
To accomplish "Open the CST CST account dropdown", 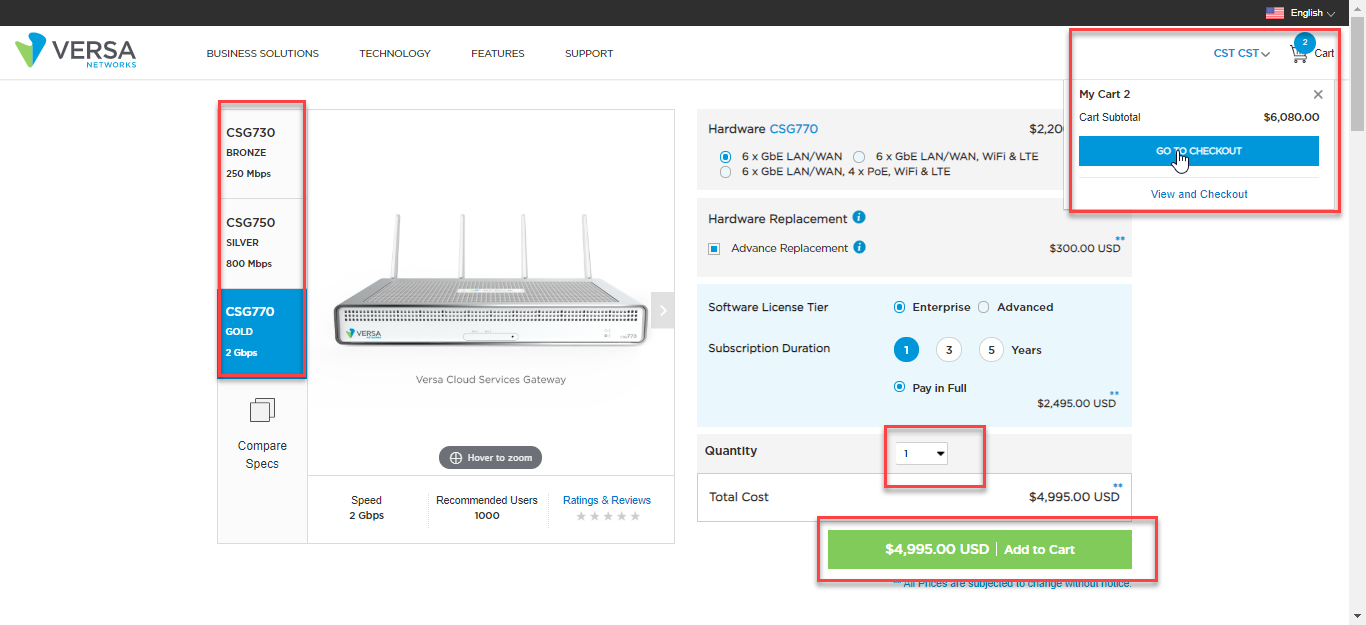I will pos(1241,54).
